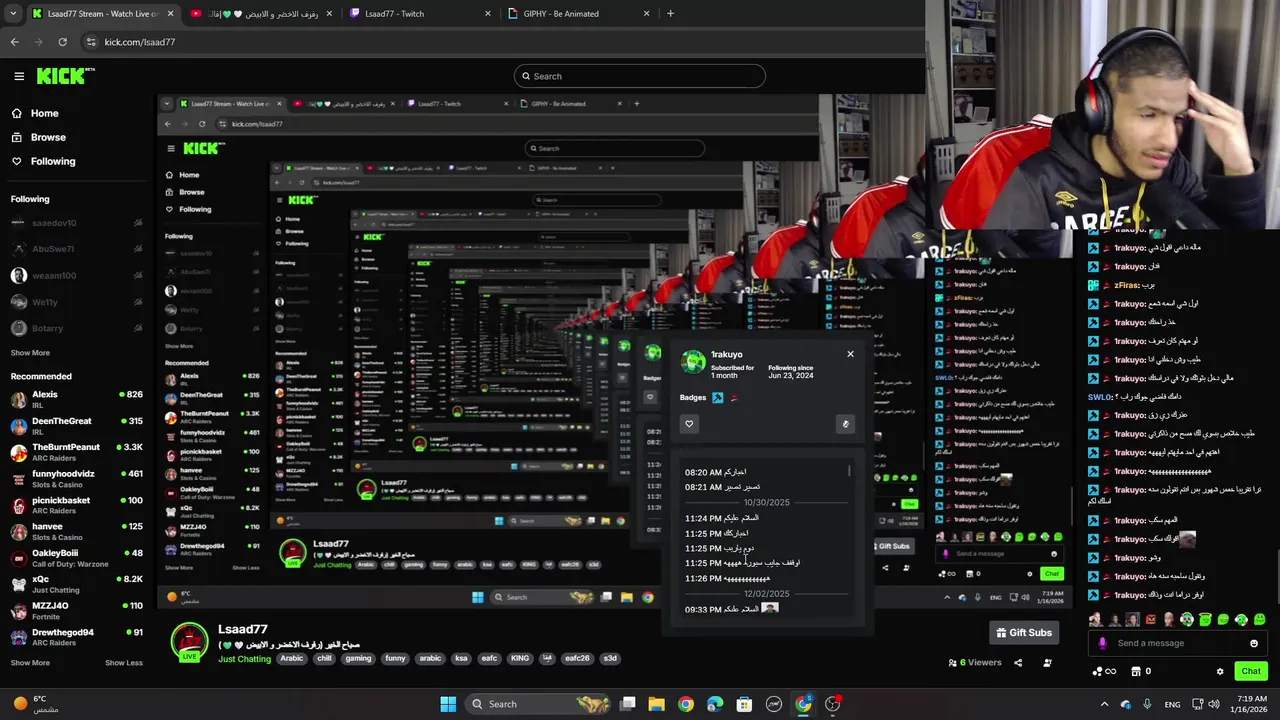Collapse Recommended list with Show Less
Image resolution: width=1280 pixels, height=720 pixels.
point(124,663)
